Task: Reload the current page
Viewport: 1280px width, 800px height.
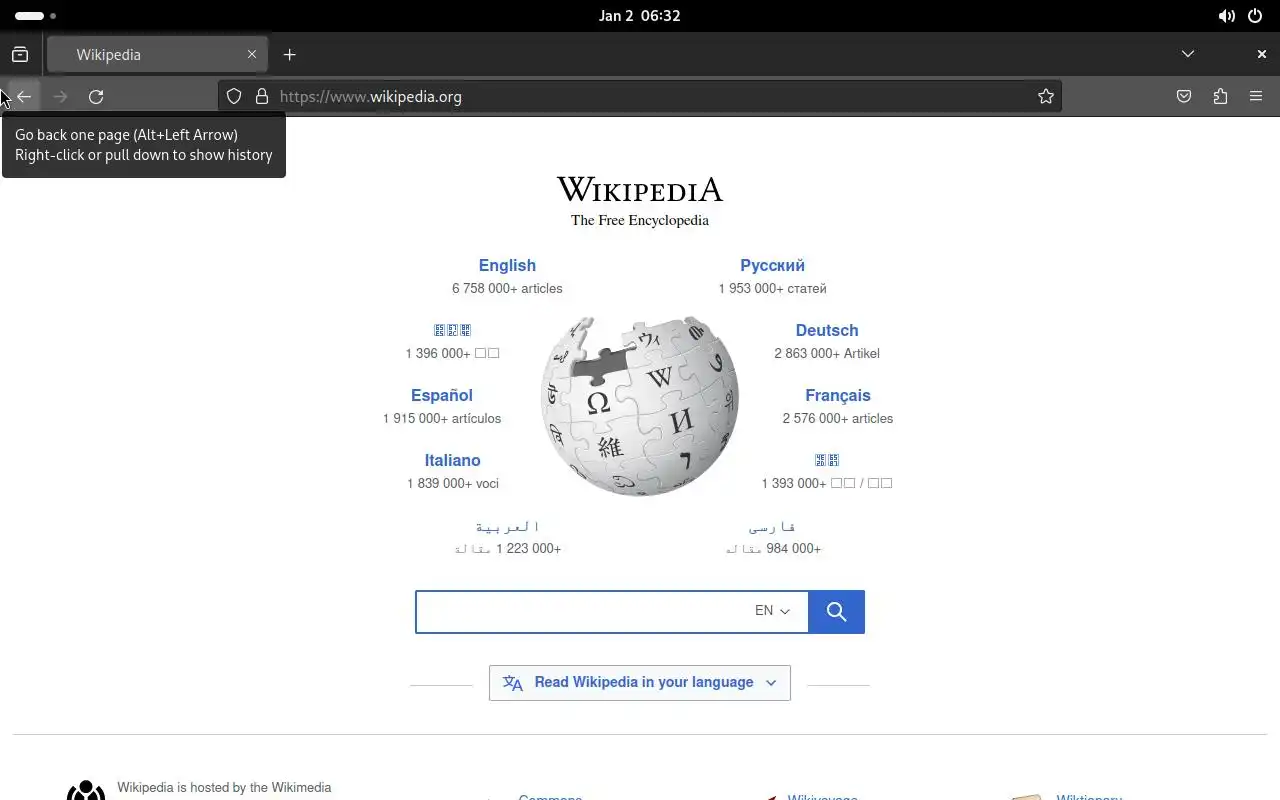Action: [96, 96]
